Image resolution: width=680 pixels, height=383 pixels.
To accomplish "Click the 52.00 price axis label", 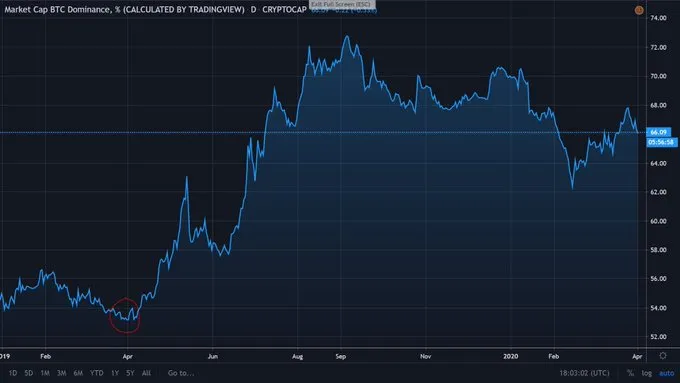I will tap(658, 337).
